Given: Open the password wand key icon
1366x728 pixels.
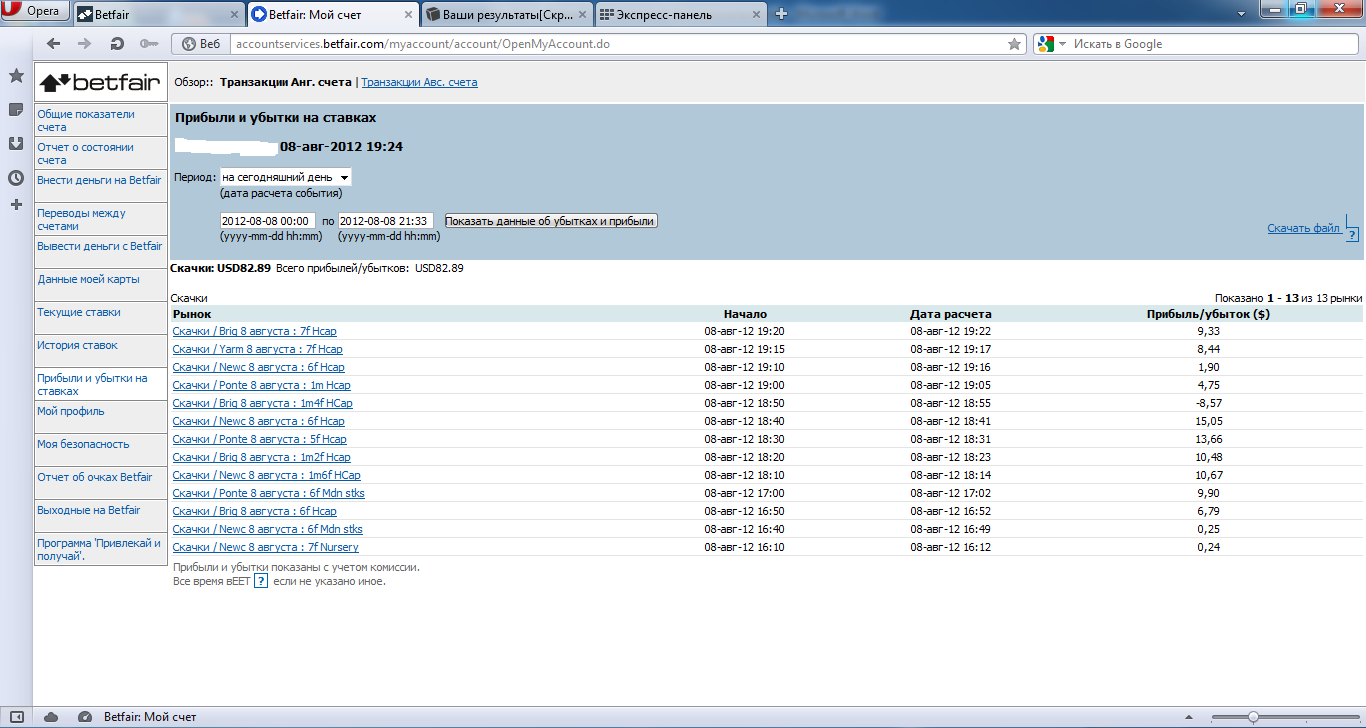Looking at the screenshot, I should point(149,44).
